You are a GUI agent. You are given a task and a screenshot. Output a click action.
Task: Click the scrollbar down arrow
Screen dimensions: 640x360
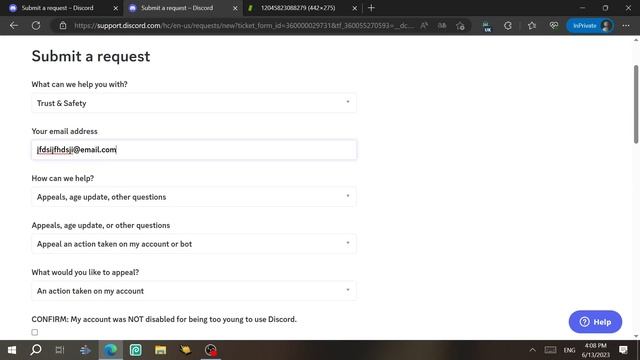[636, 336]
